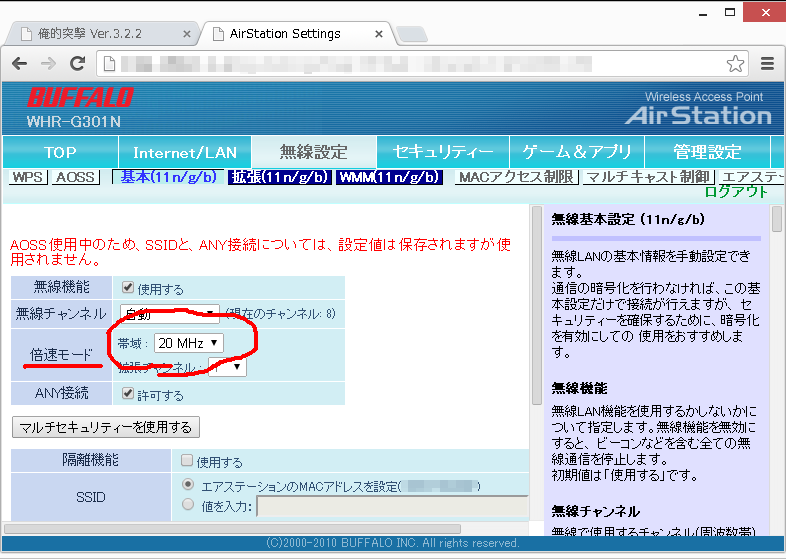
Task: Open the TOP menu tab
Action: tap(60, 152)
